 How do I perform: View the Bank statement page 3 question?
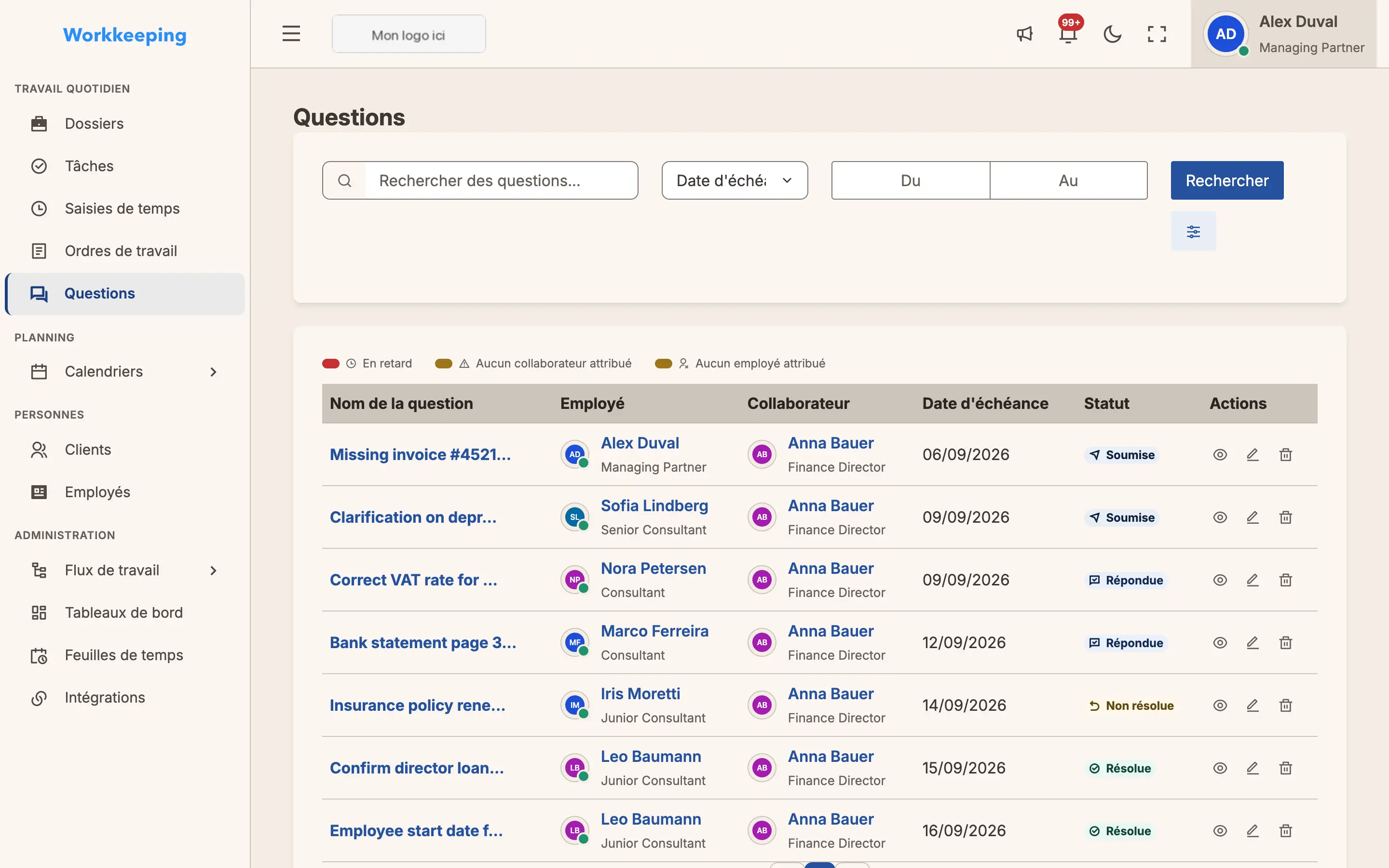1220,642
